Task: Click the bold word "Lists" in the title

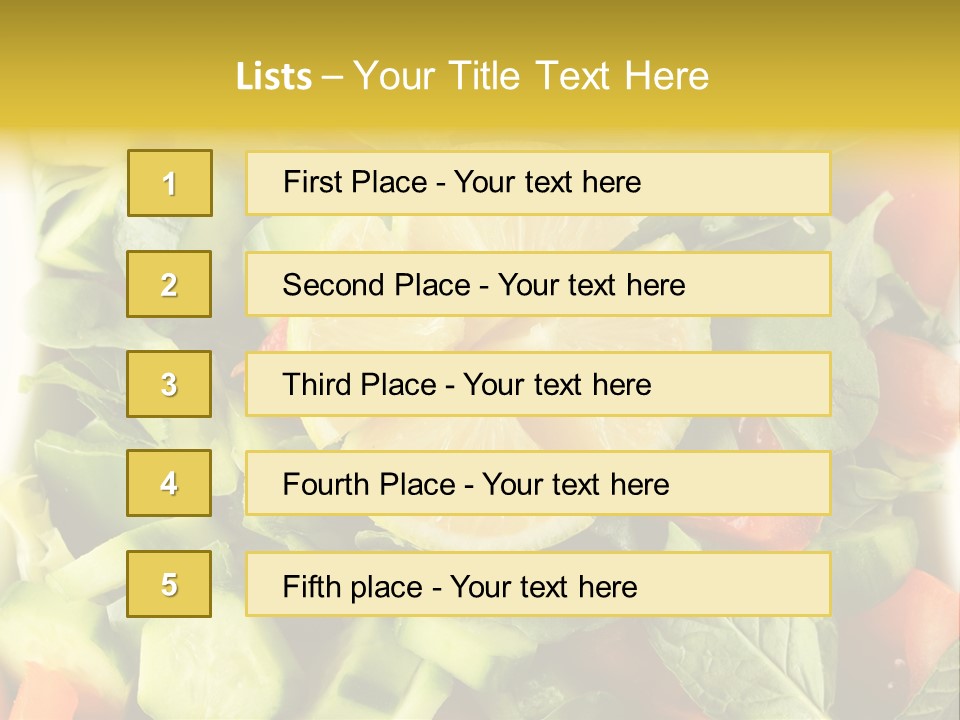Action: pos(273,76)
